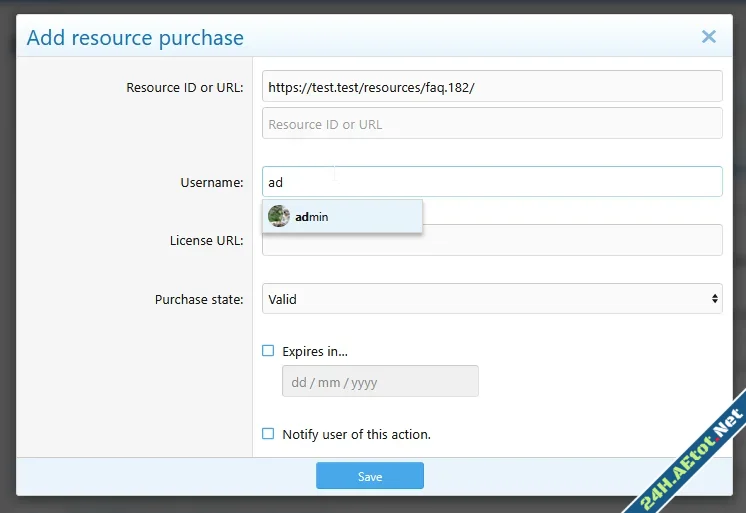
Task: Close the Add resource purchase dialog
Action: coord(708,37)
